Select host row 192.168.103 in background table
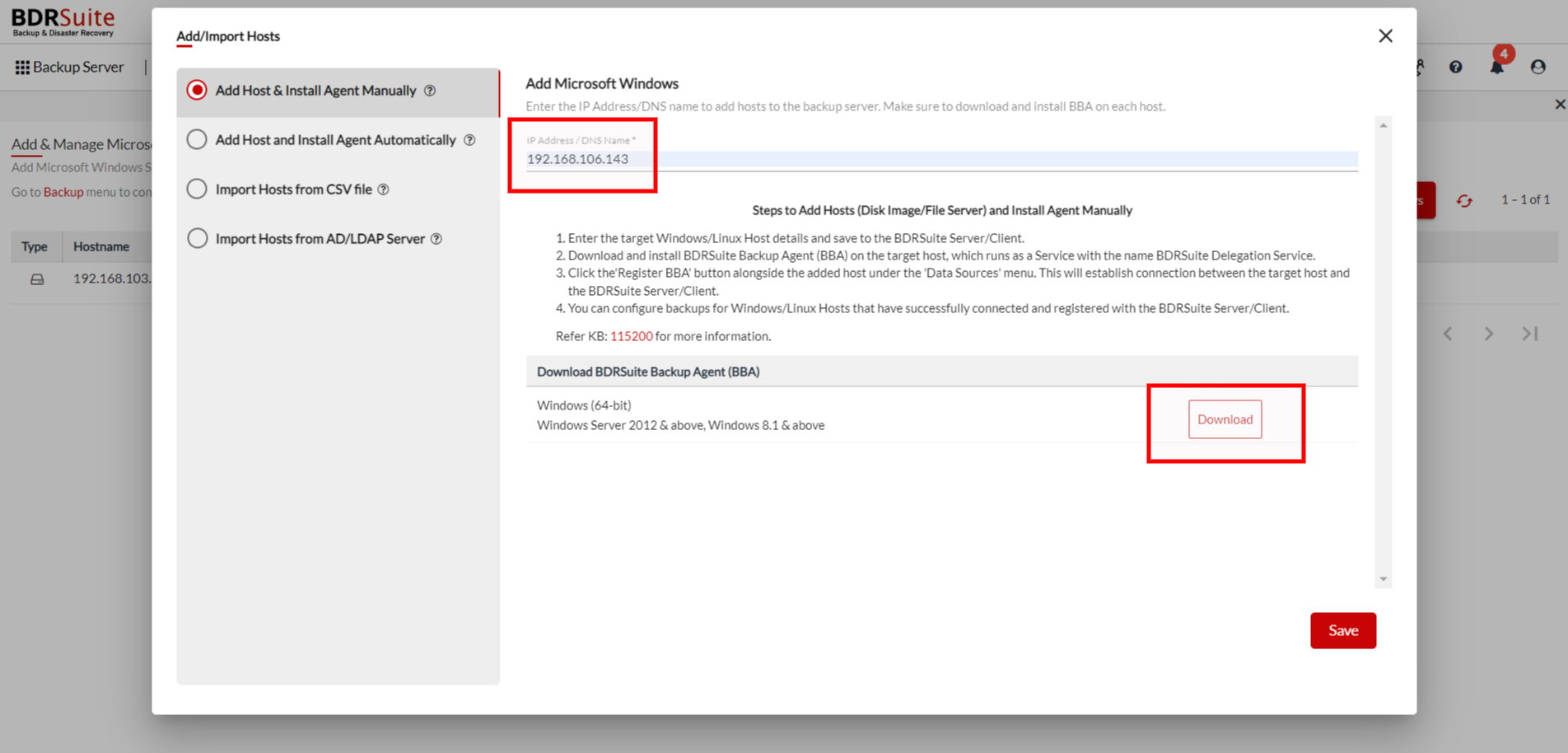The width and height of the screenshot is (1568, 753). point(112,278)
